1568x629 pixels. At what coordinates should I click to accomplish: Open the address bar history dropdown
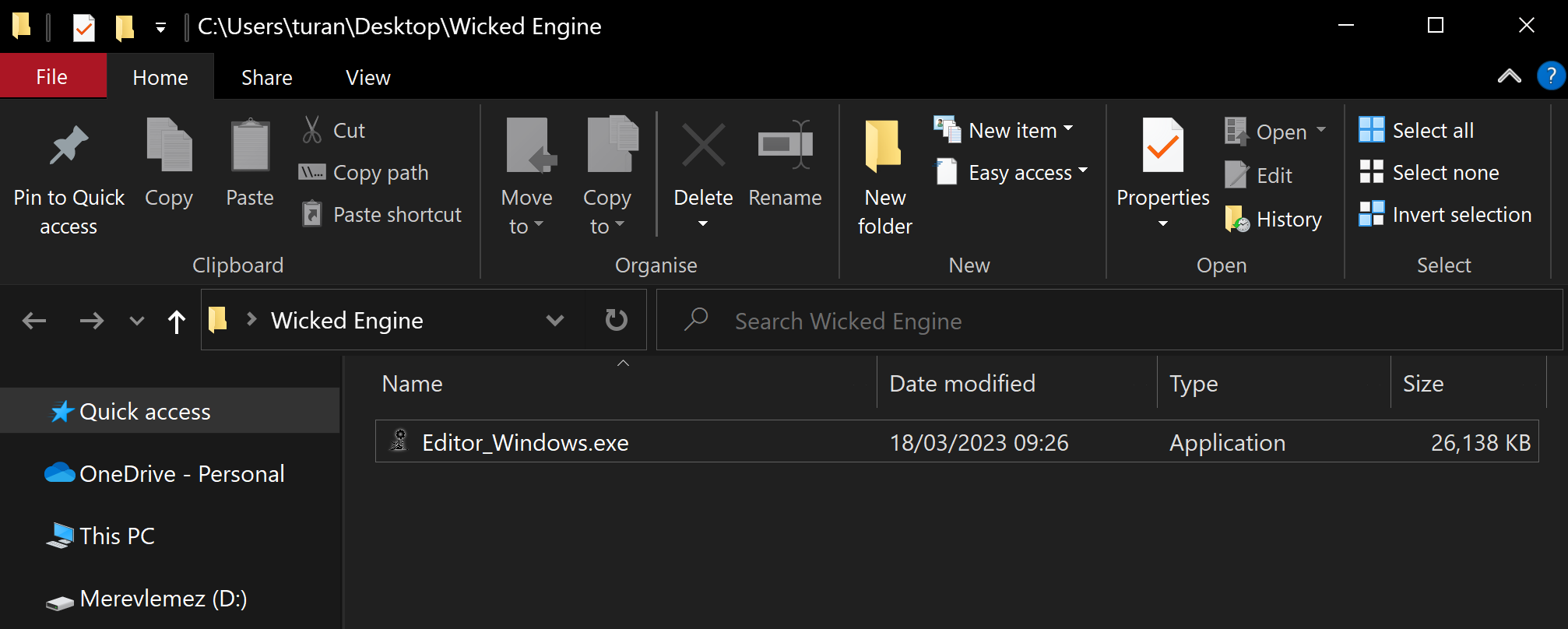(x=555, y=320)
